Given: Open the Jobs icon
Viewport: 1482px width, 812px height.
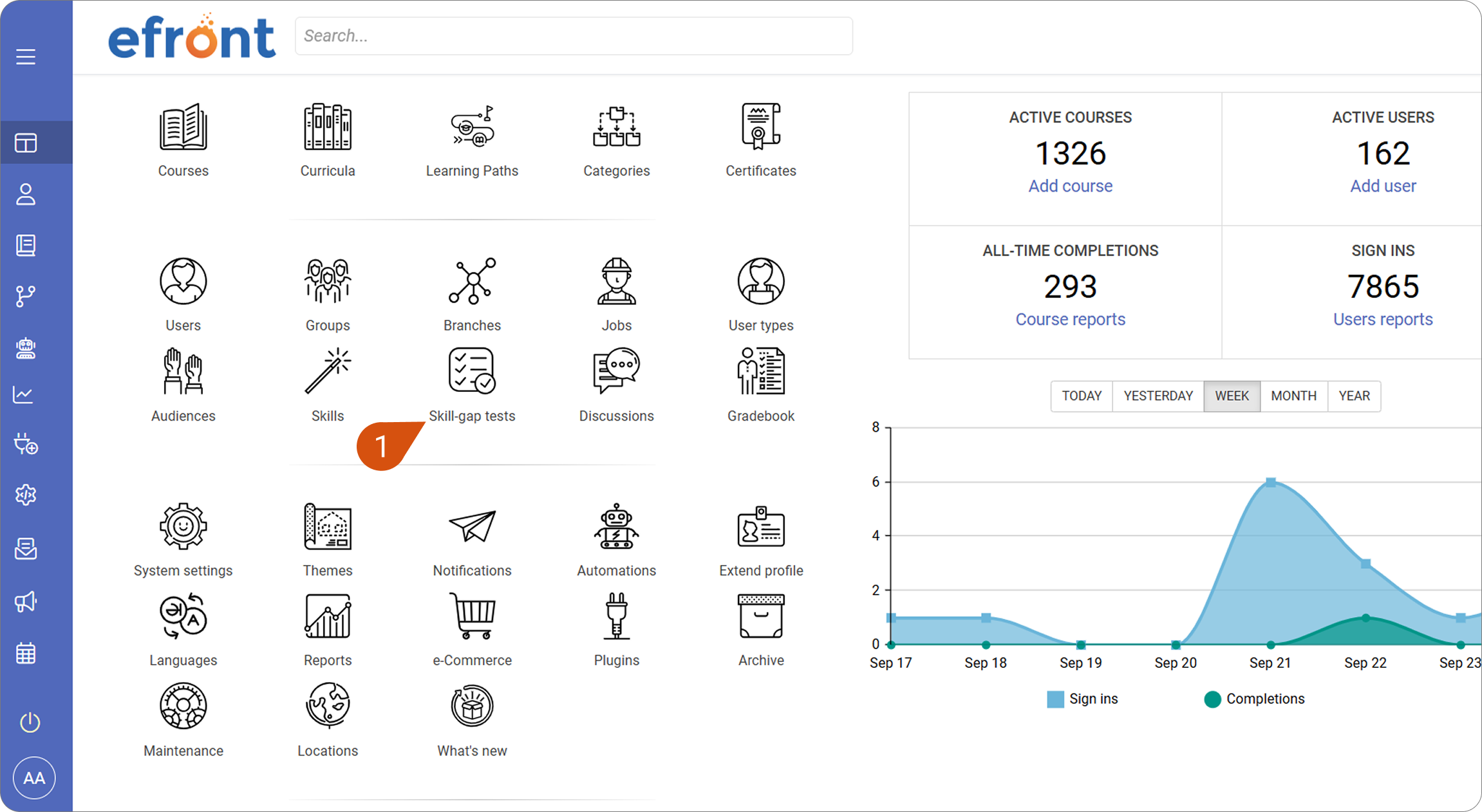Looking at the screenshot, I should (x=616, y=281).
